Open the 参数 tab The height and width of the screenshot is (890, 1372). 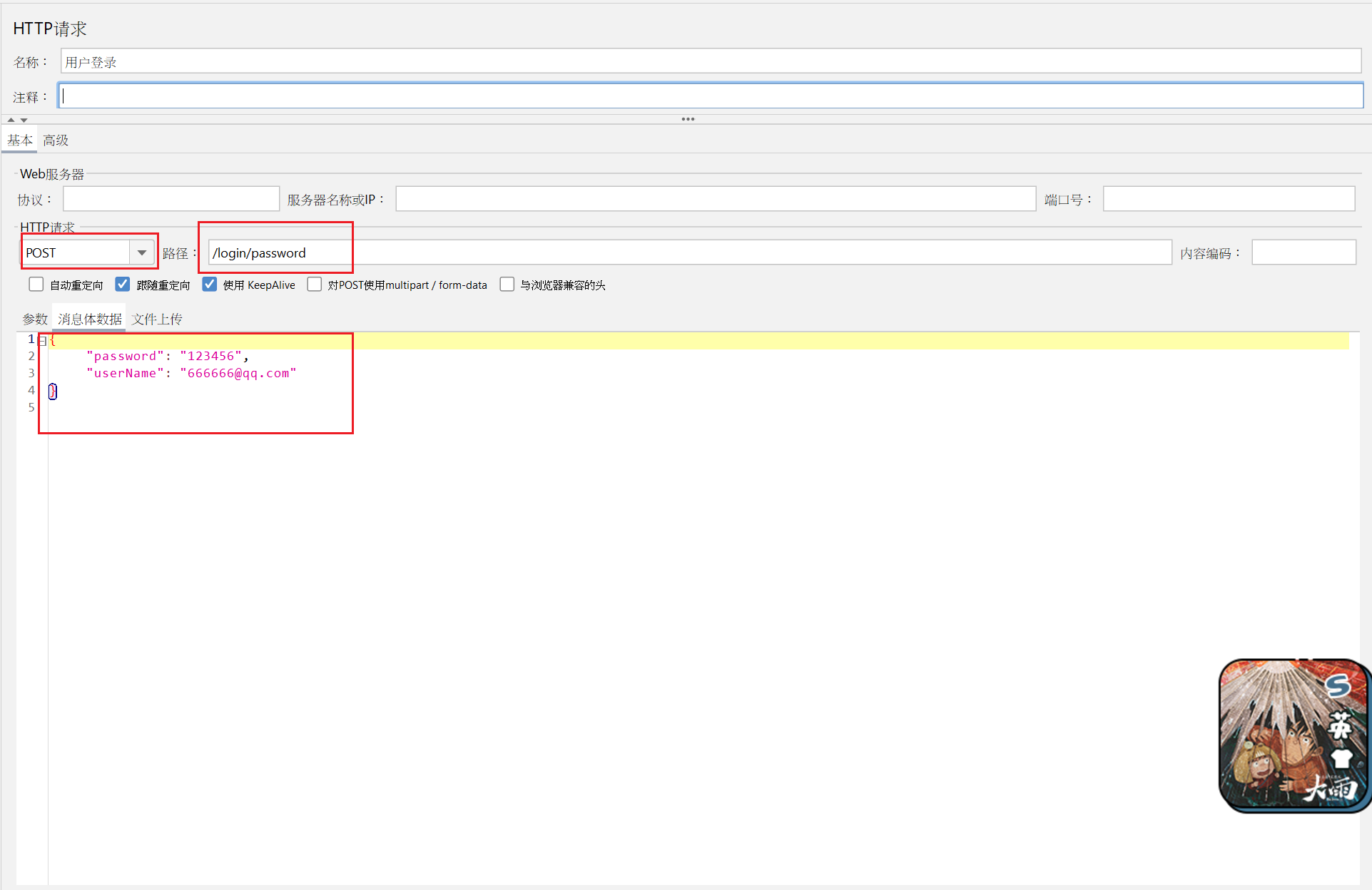click(35, 319)
